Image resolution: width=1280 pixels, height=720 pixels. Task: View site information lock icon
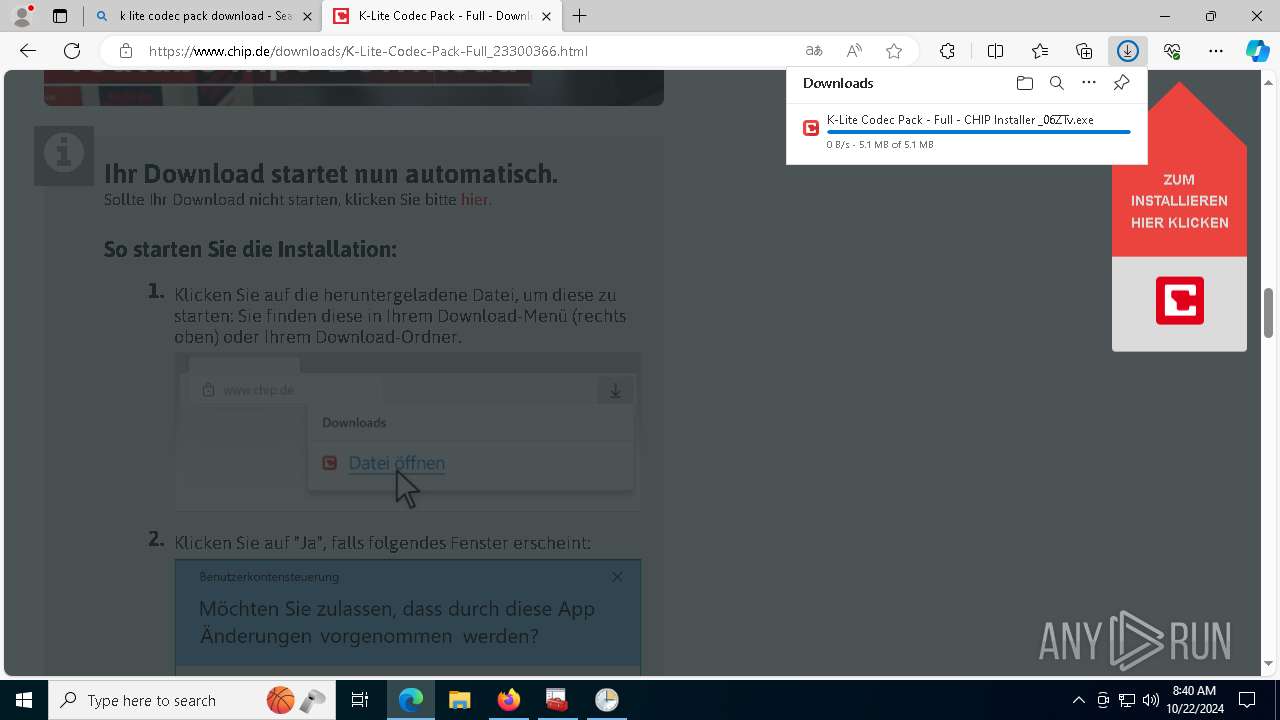pyautogui.click(x=125, y=51)
